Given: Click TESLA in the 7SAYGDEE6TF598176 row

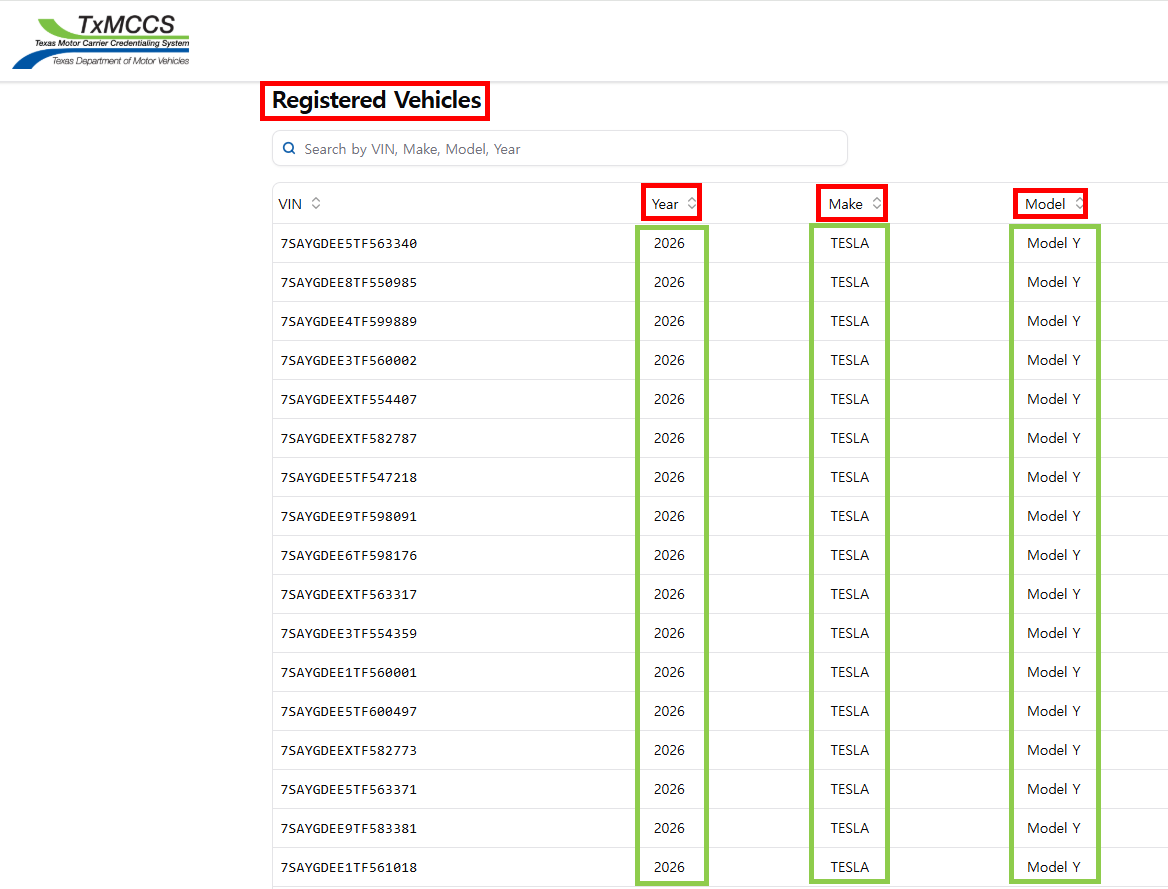Looking at the screenshot, I should click(x=850, y=555).
